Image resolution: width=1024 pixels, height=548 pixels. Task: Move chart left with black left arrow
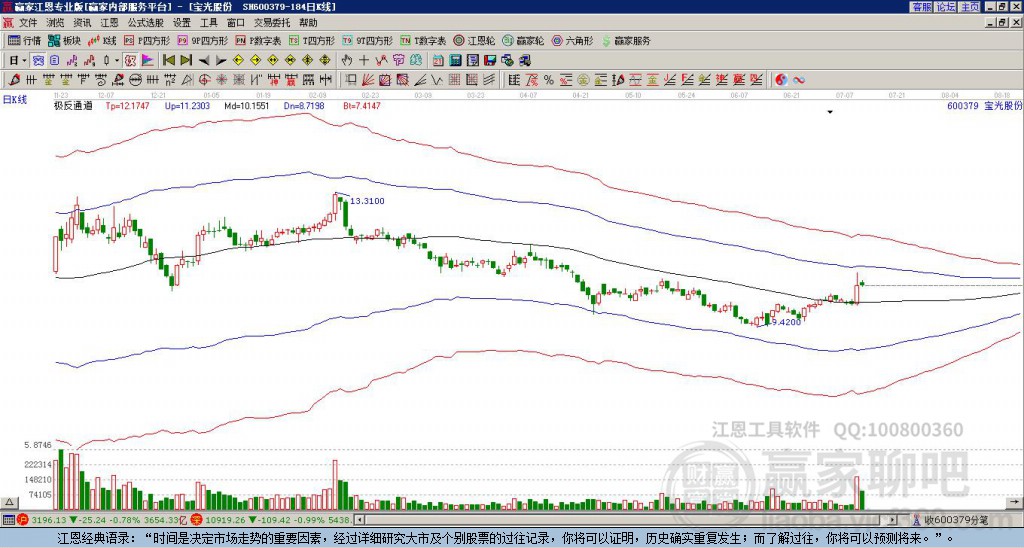[x=203, y=61]
